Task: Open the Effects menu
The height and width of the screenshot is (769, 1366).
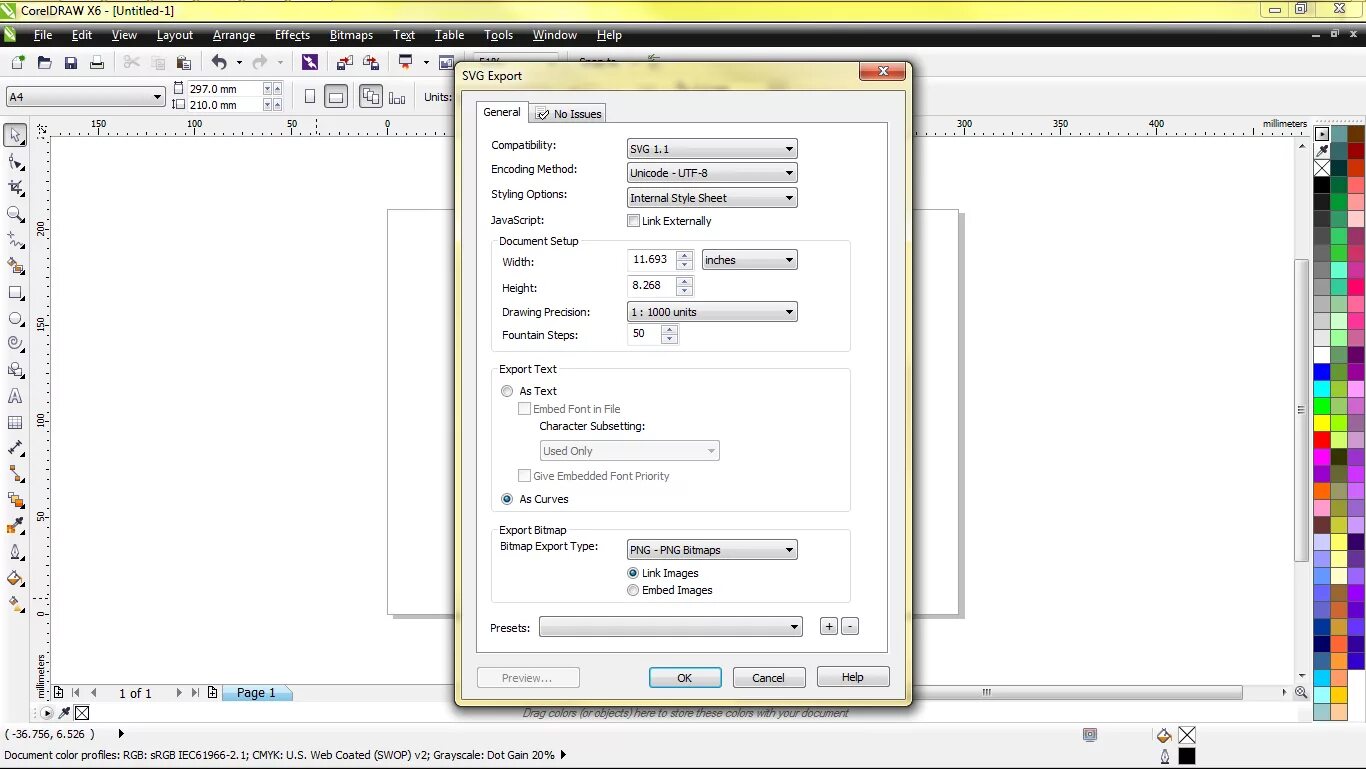Action: (292, 35)
